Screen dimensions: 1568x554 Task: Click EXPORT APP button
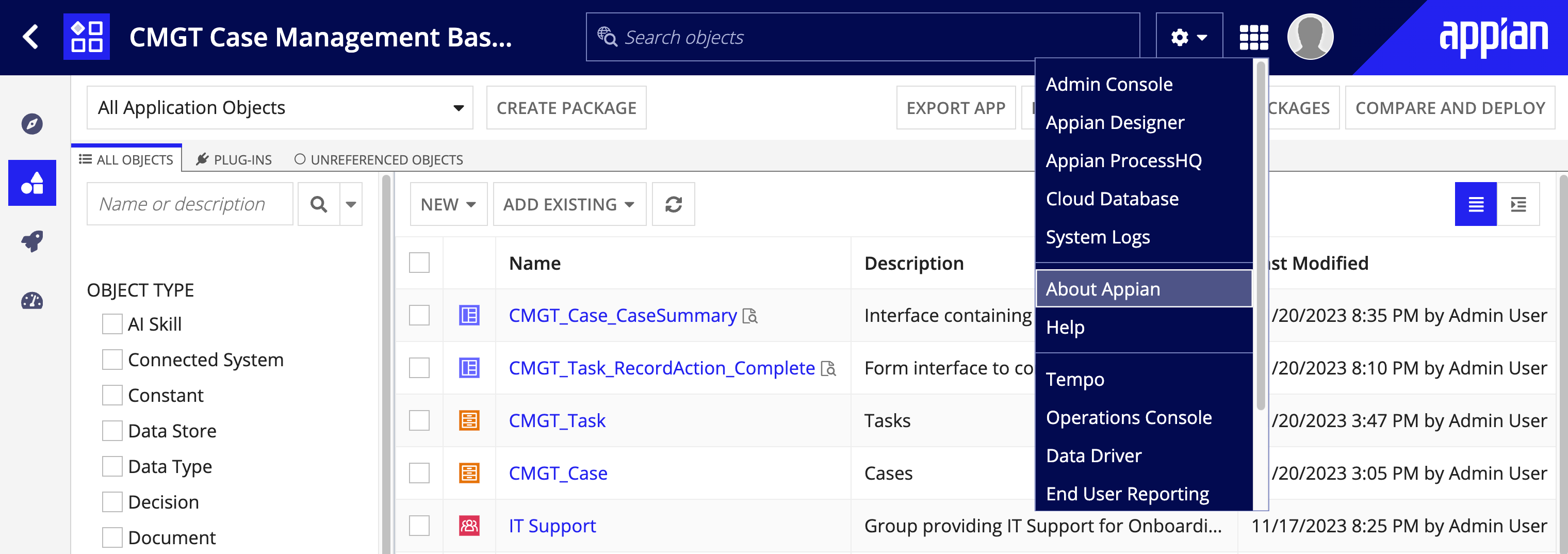point(956,108)
